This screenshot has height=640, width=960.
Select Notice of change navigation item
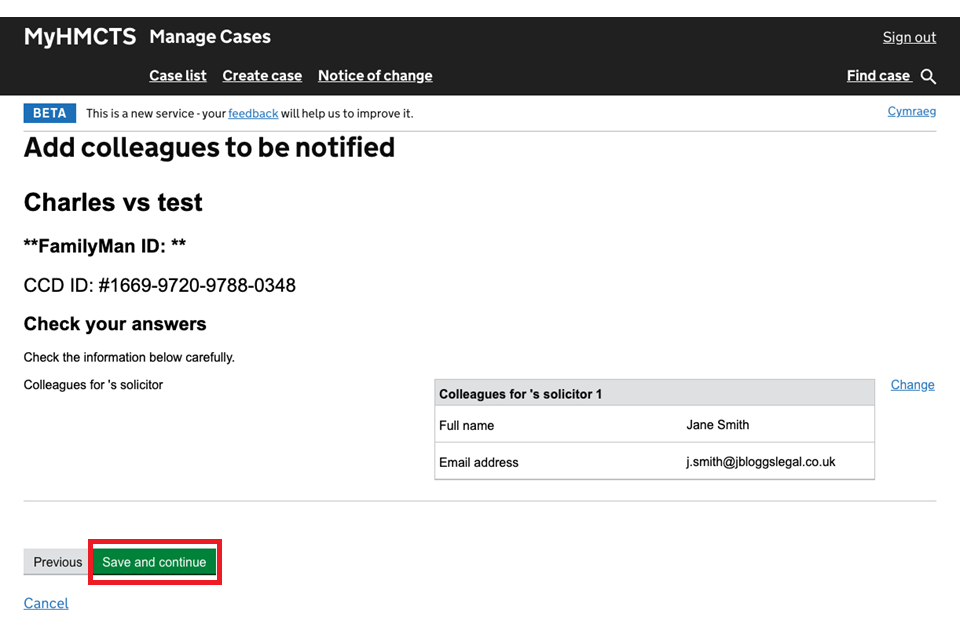(375, 76)
